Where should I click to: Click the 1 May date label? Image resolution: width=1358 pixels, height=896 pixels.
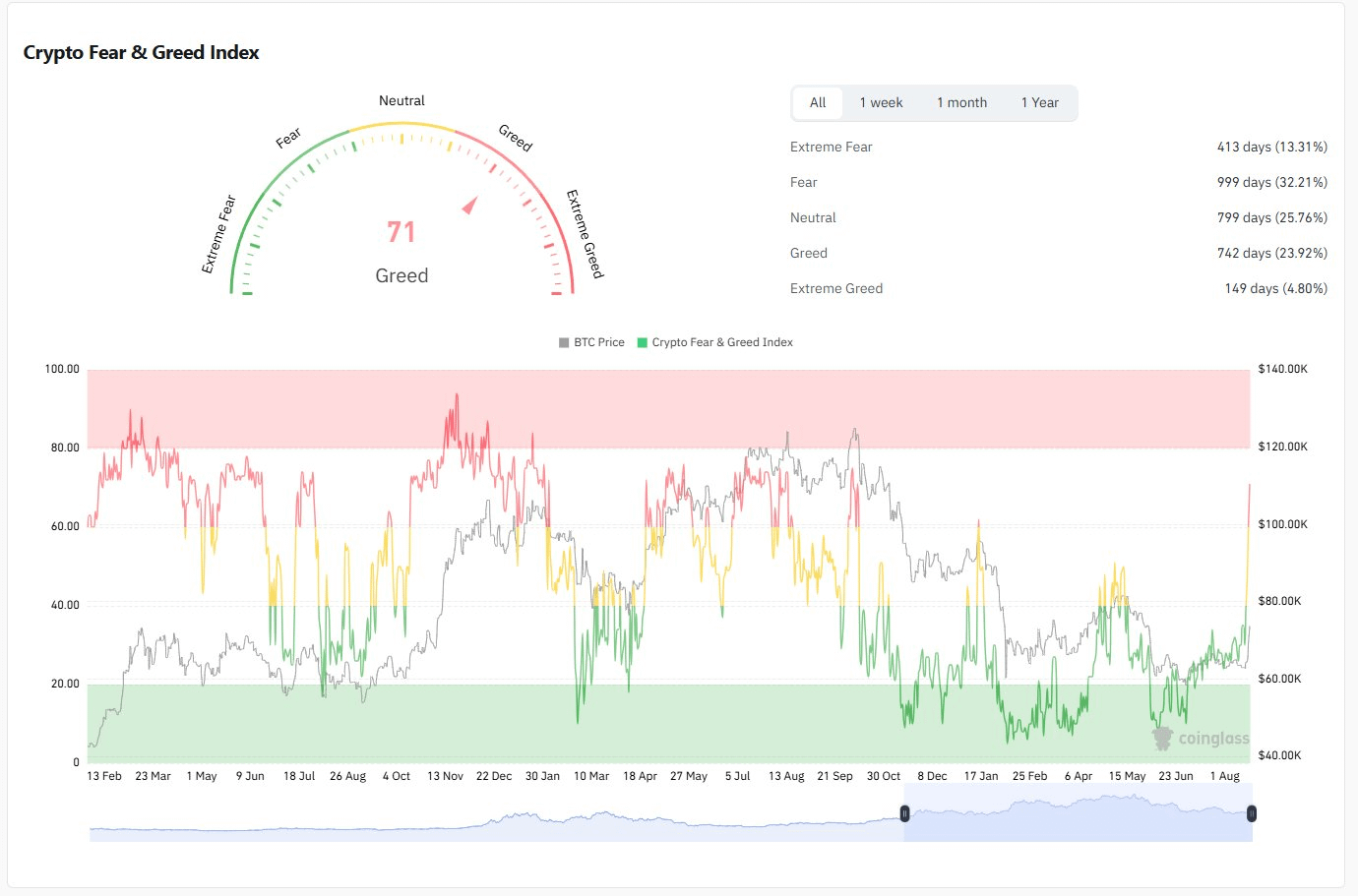tap(202, 776)
